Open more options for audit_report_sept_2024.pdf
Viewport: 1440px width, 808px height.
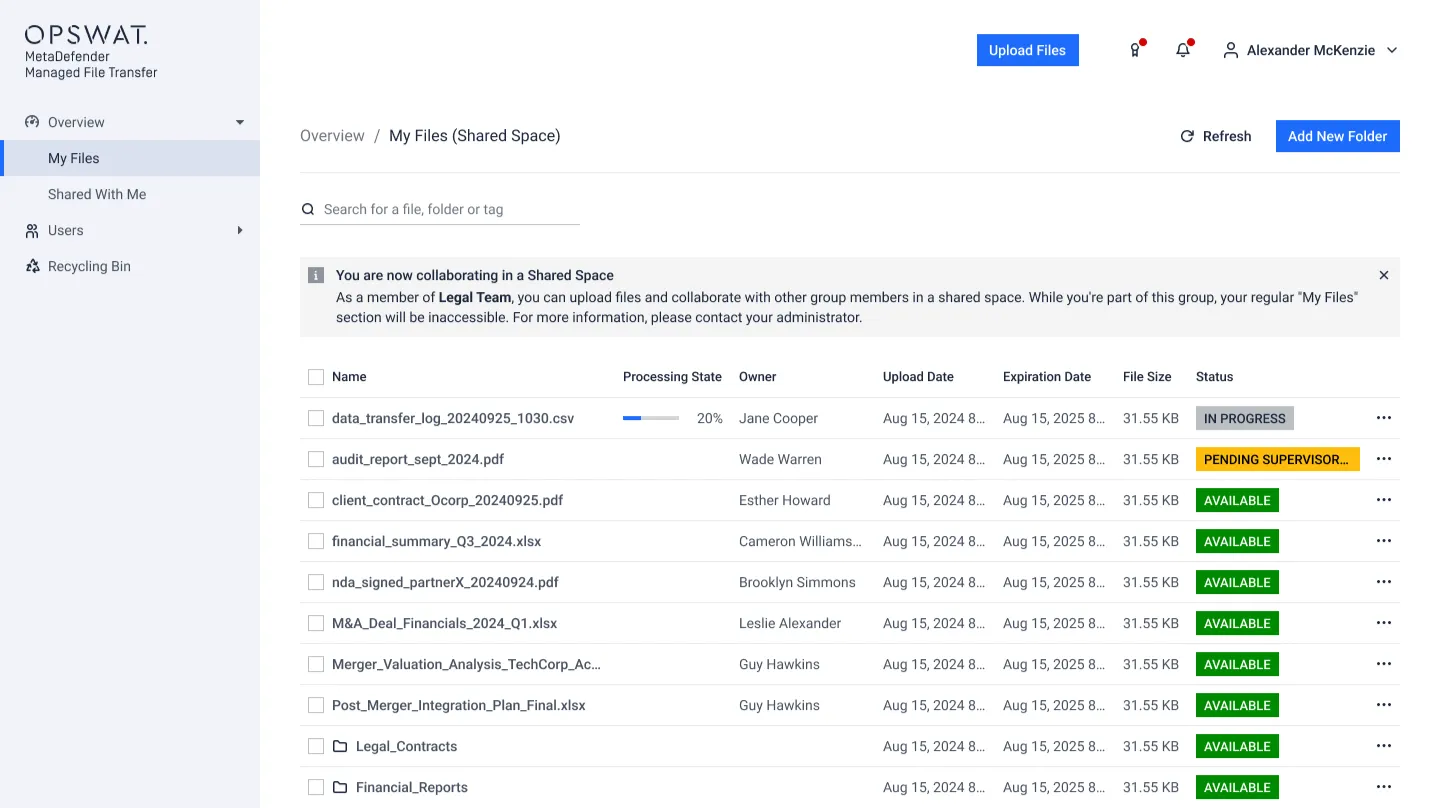click(x=1383, y=459)
